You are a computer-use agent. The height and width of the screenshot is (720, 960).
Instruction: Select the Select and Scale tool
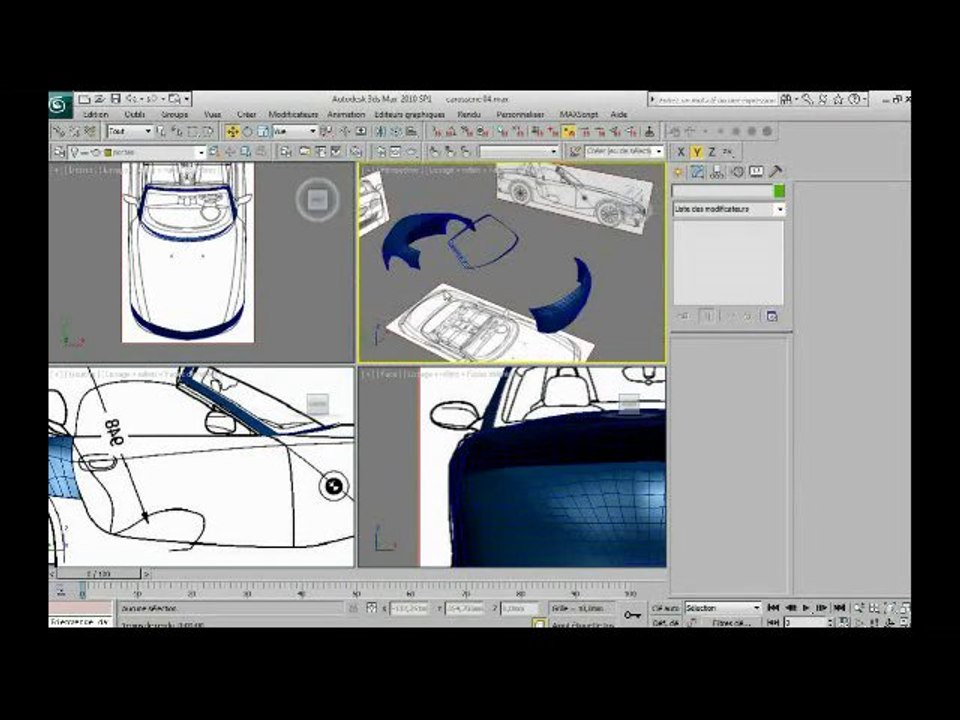pos(263,132)
